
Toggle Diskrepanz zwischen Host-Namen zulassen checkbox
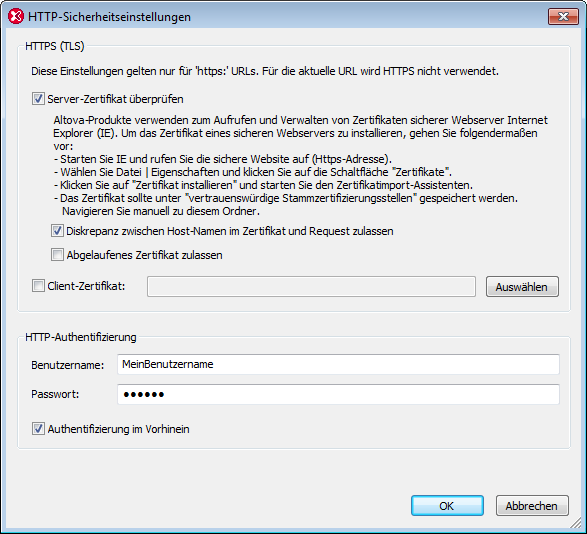click(57, 231)
